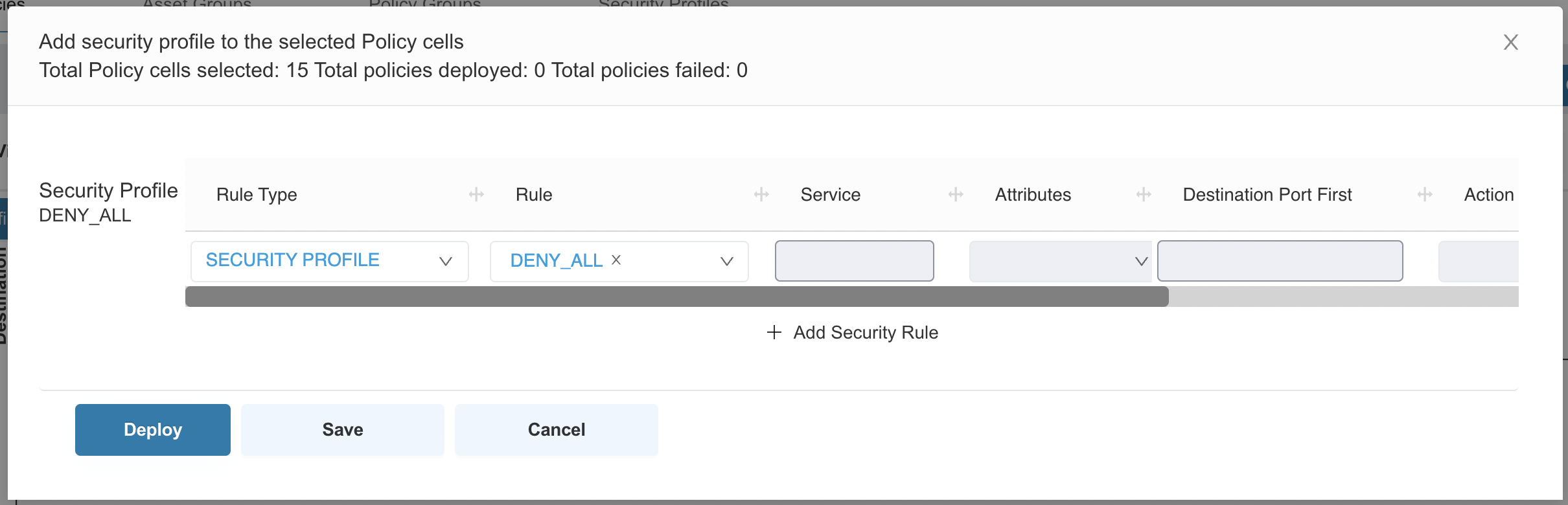The image size is (1568, 505).
Task: Remove the DENY_ALL selection with the x
Action: pyautogui.click(x=616, y=260)
